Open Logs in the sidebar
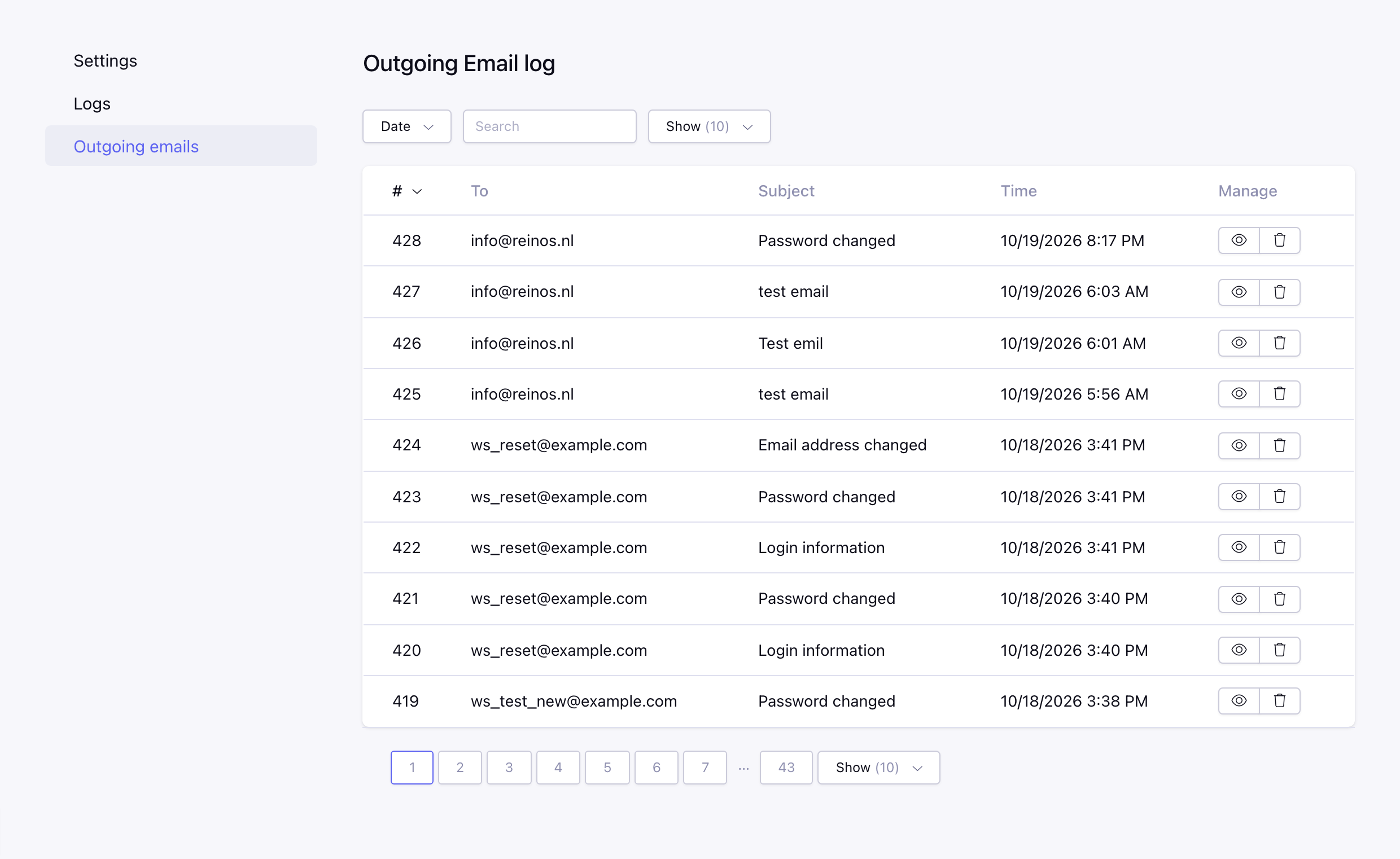The width and height of the screenshot is (1400, 859). [x=92, y=104]
